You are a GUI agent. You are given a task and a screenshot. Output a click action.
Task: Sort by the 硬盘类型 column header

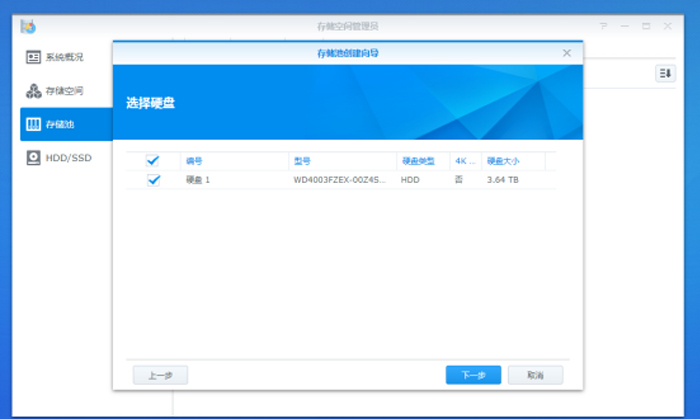click(423, 161)
